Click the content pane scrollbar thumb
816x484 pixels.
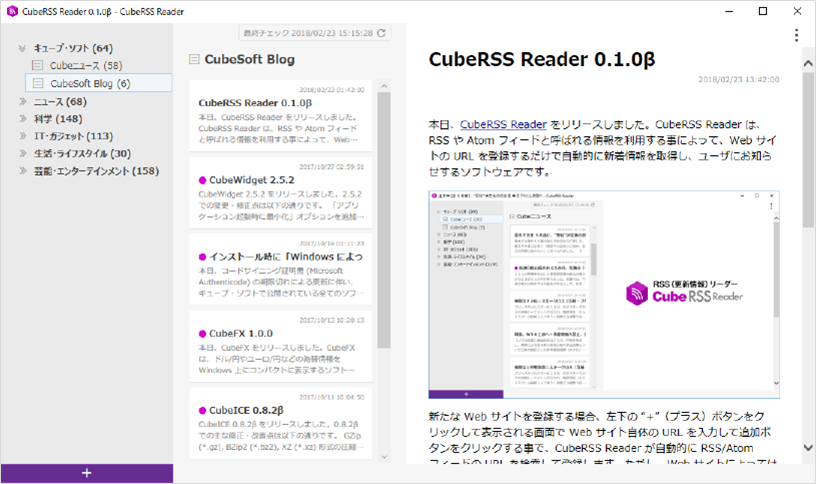click(808, 150)
